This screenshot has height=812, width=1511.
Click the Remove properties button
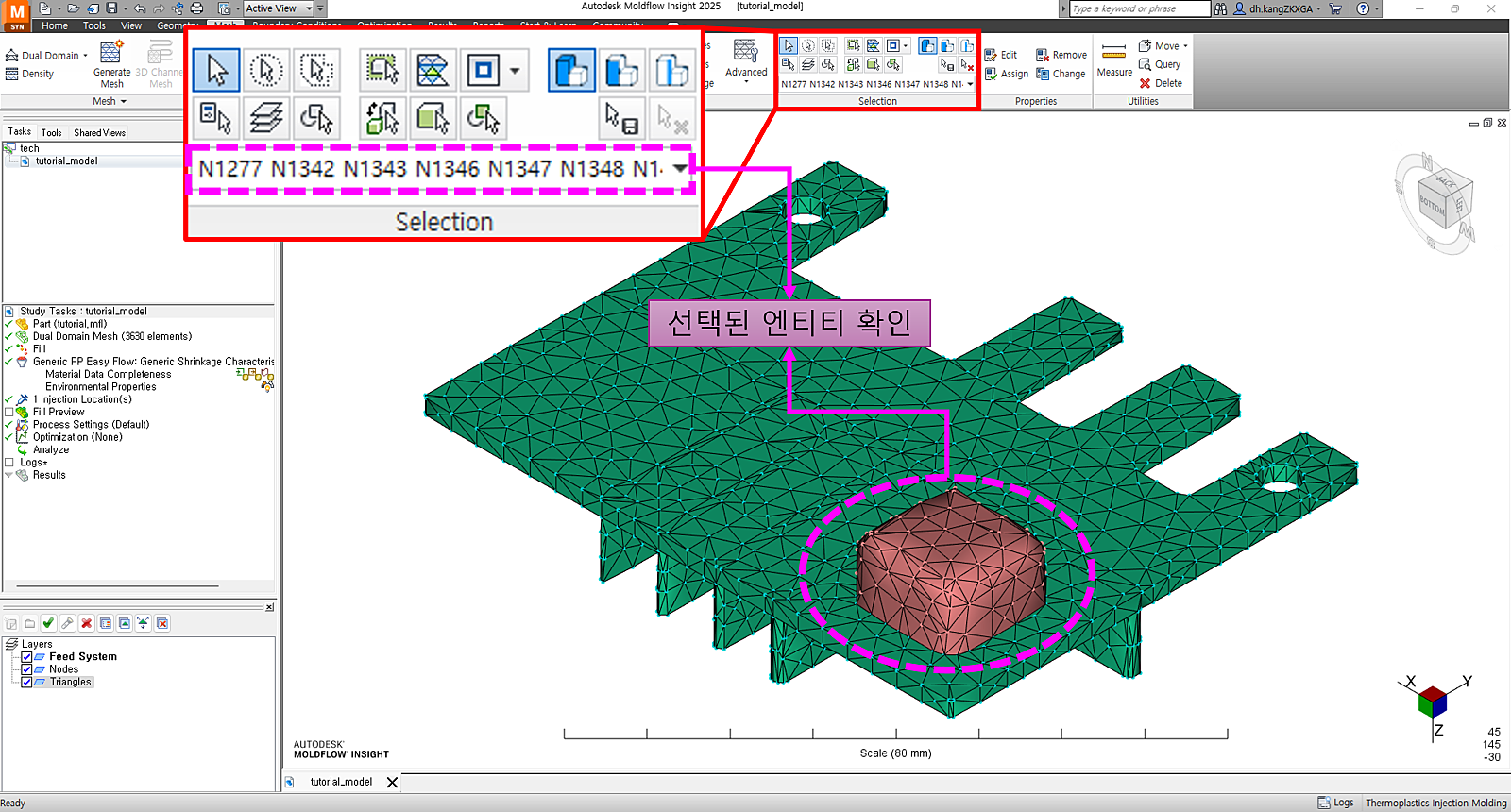pyautogui.click(x=1061, y=55)
